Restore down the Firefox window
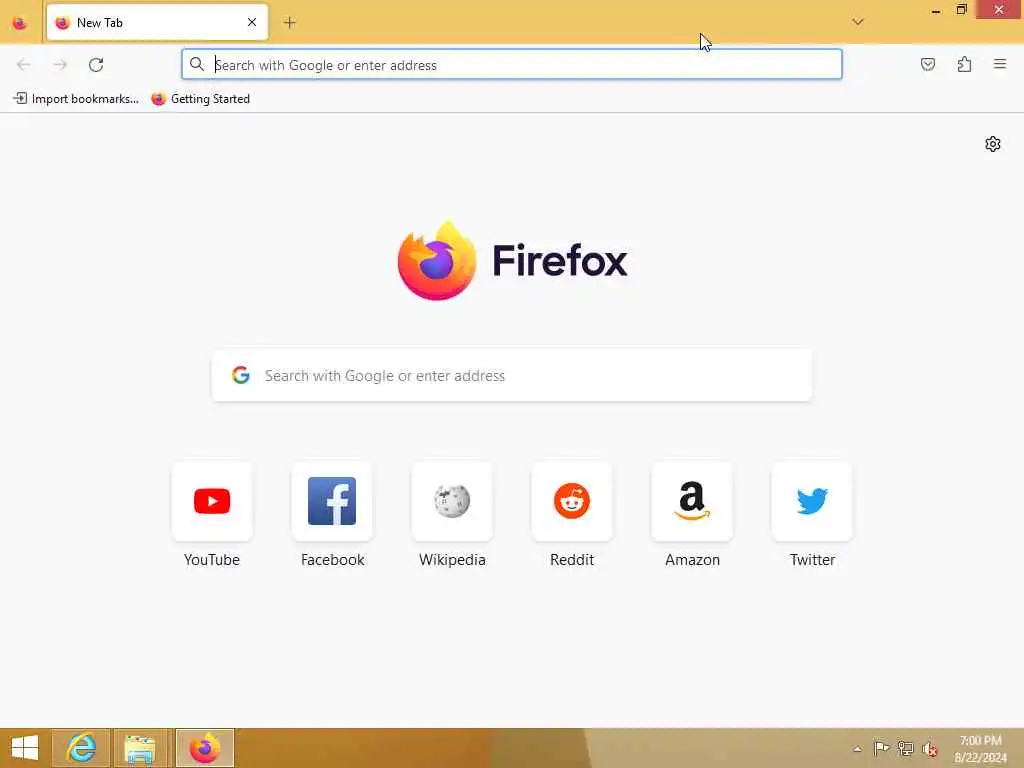 coord(961,10)
